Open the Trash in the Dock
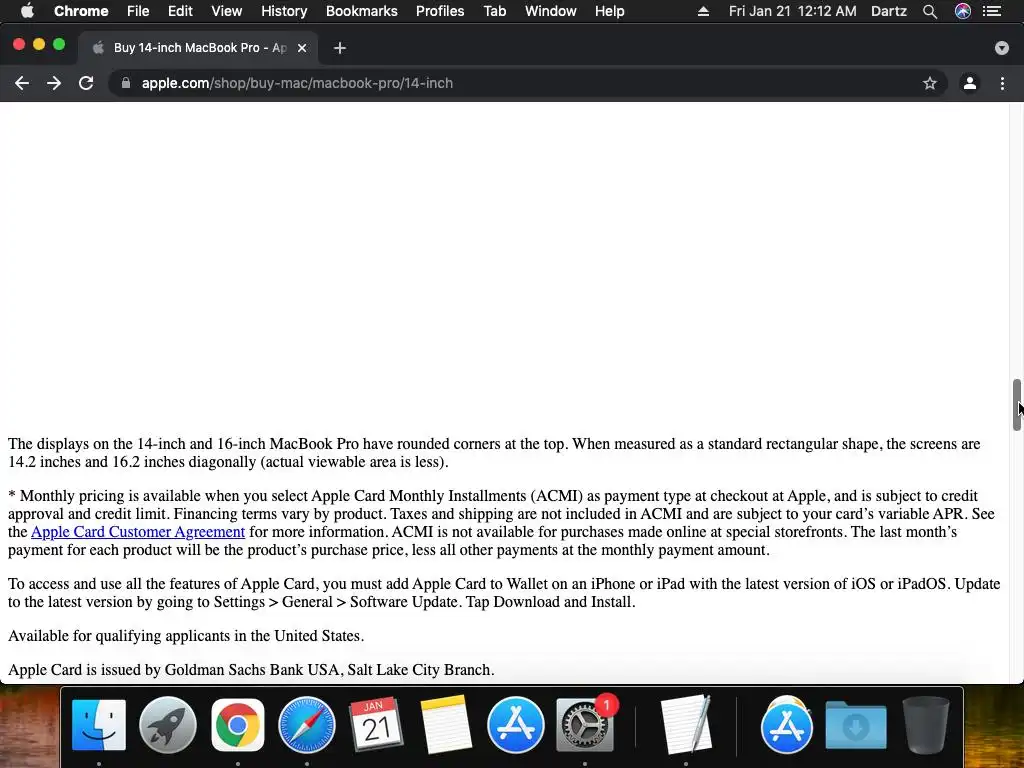This screenshot has width=1024, height=768. coord(925,725)
